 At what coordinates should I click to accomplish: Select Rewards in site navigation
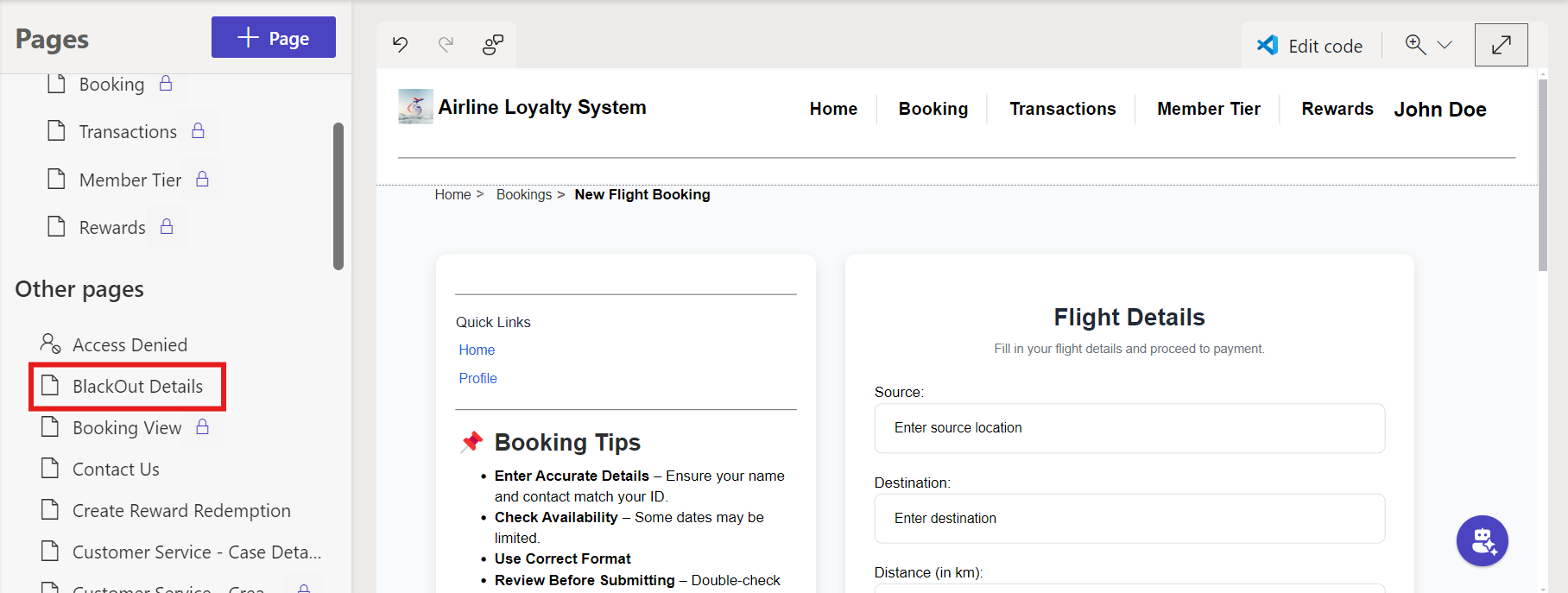coord(1337,109)
